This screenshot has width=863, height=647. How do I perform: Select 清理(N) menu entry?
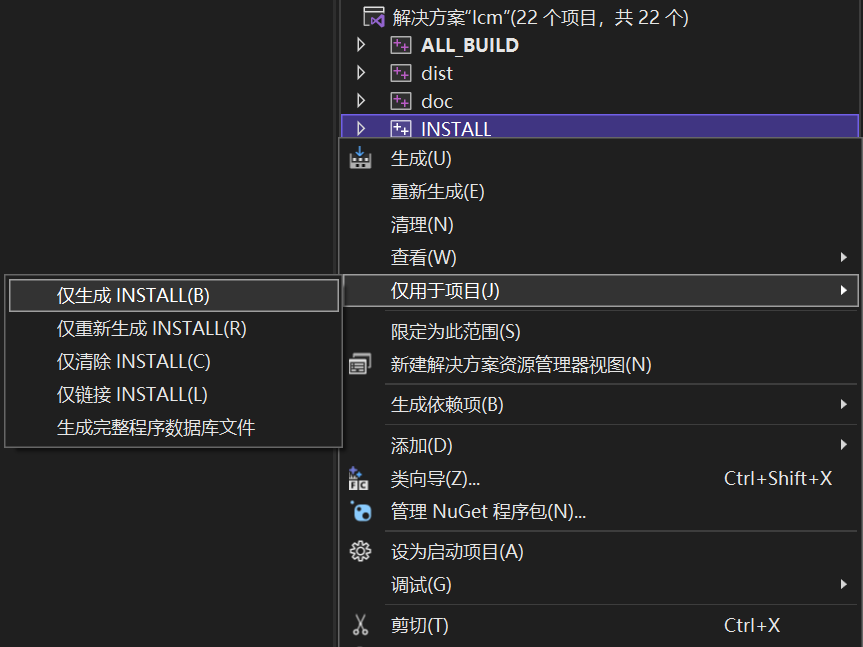600,224
